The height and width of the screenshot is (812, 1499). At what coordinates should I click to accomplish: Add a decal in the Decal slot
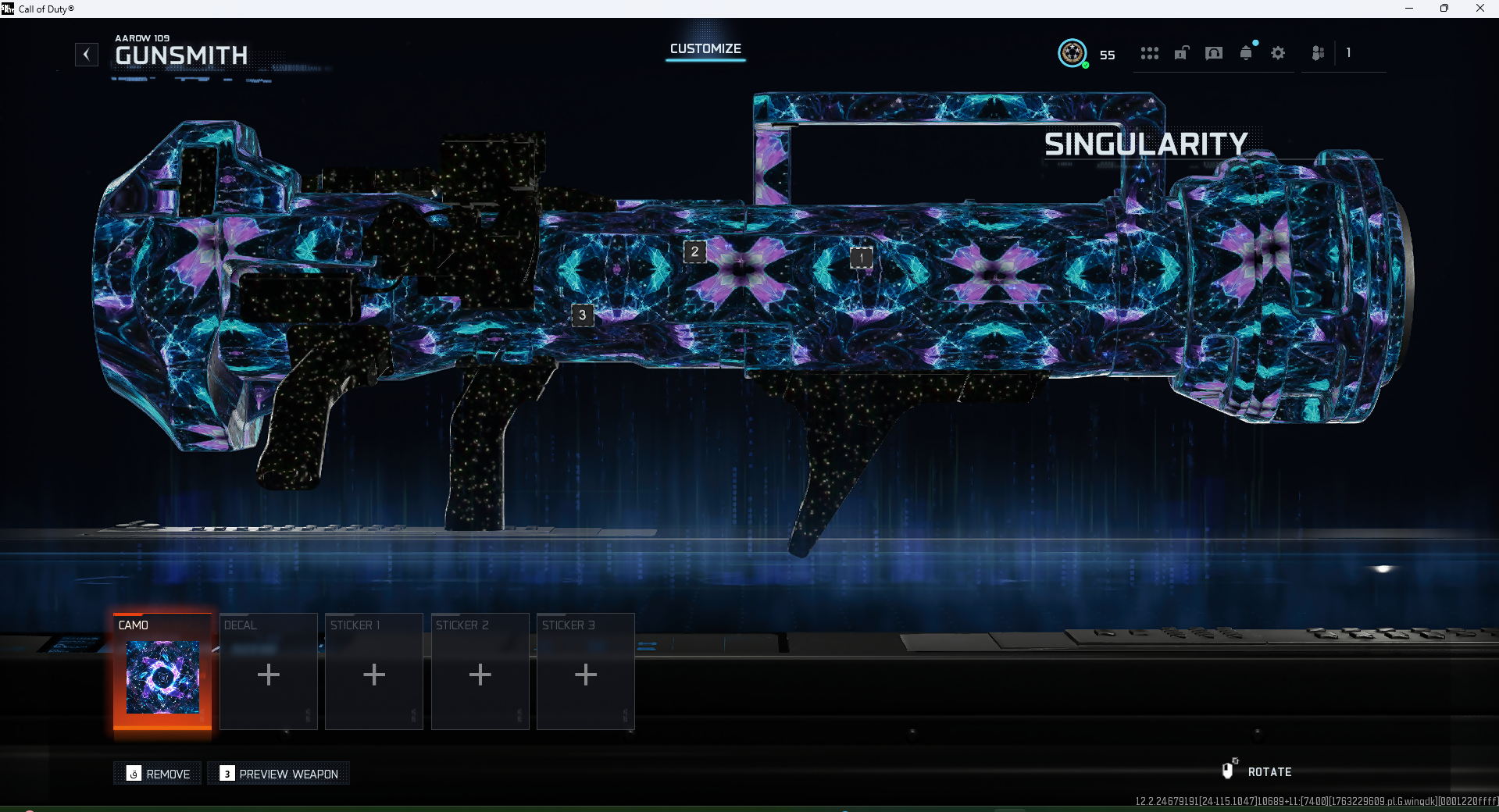(269, 674)
